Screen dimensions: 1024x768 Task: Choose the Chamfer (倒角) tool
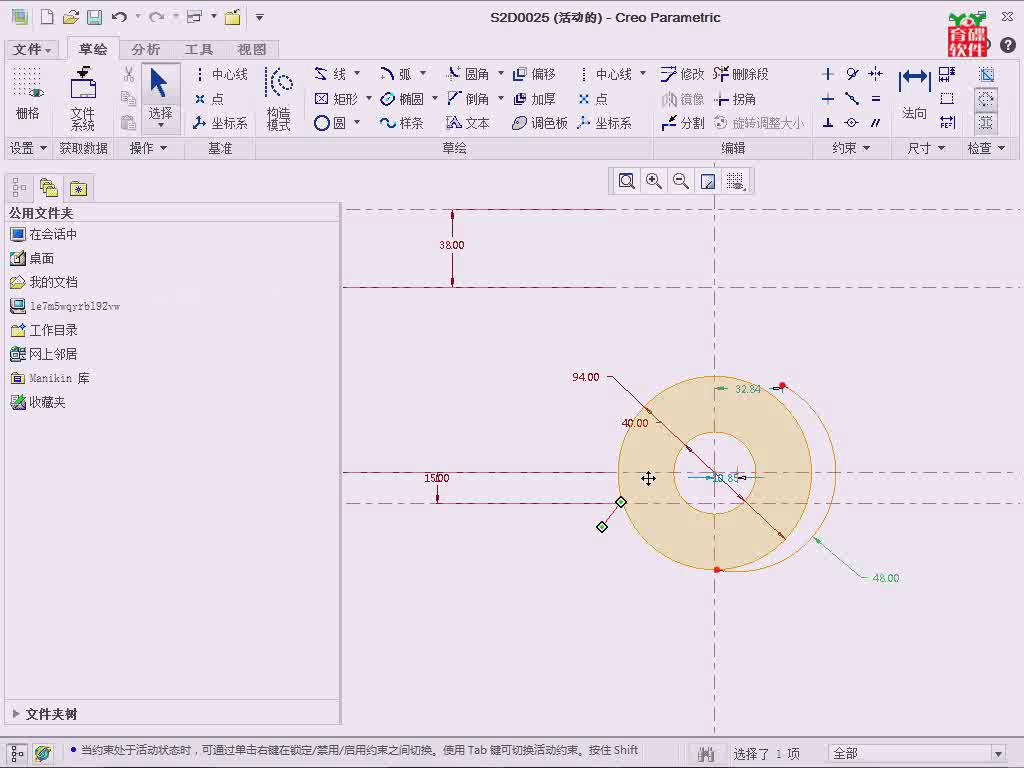pyautogui.click(x=468, y=99)
